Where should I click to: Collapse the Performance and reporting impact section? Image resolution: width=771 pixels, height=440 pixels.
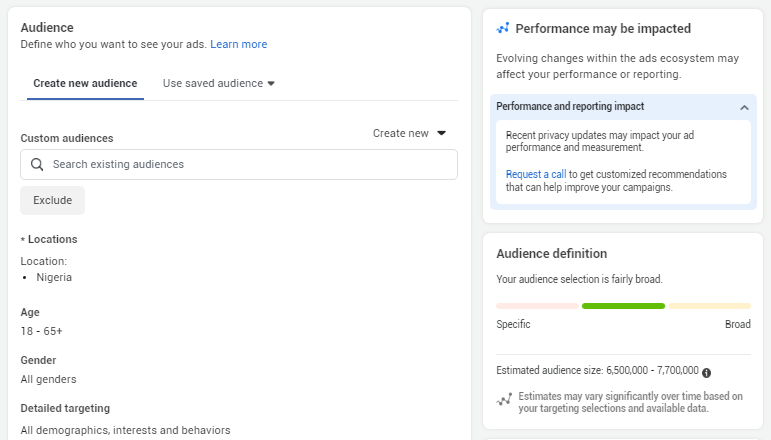tap(744, 107)
